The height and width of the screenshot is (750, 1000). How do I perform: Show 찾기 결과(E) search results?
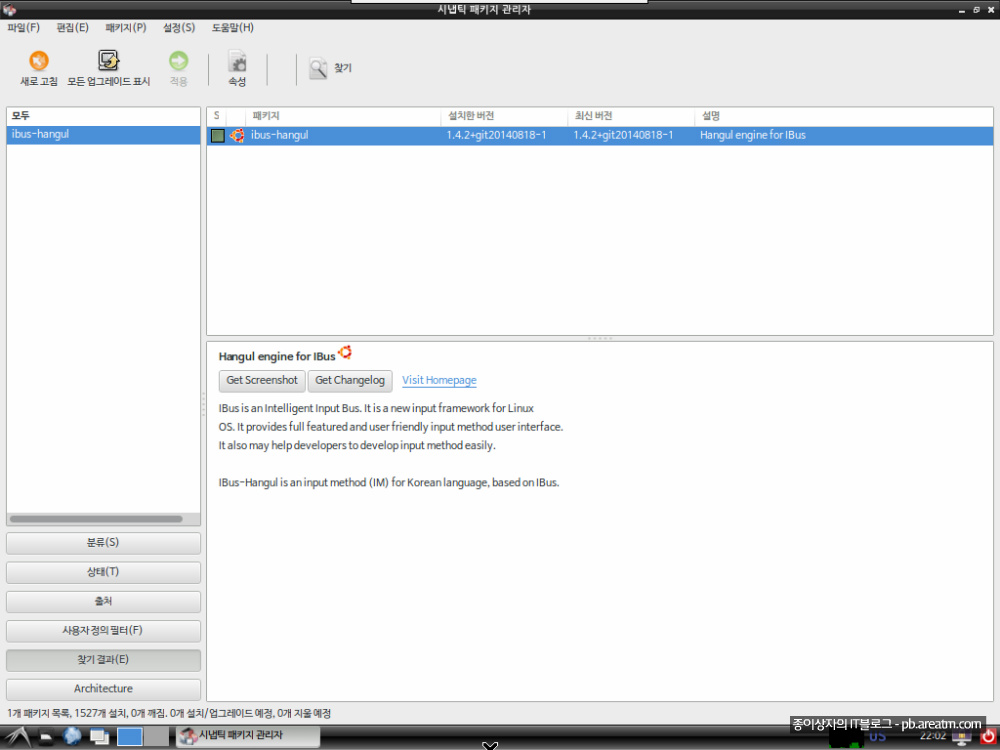point(103,660)
